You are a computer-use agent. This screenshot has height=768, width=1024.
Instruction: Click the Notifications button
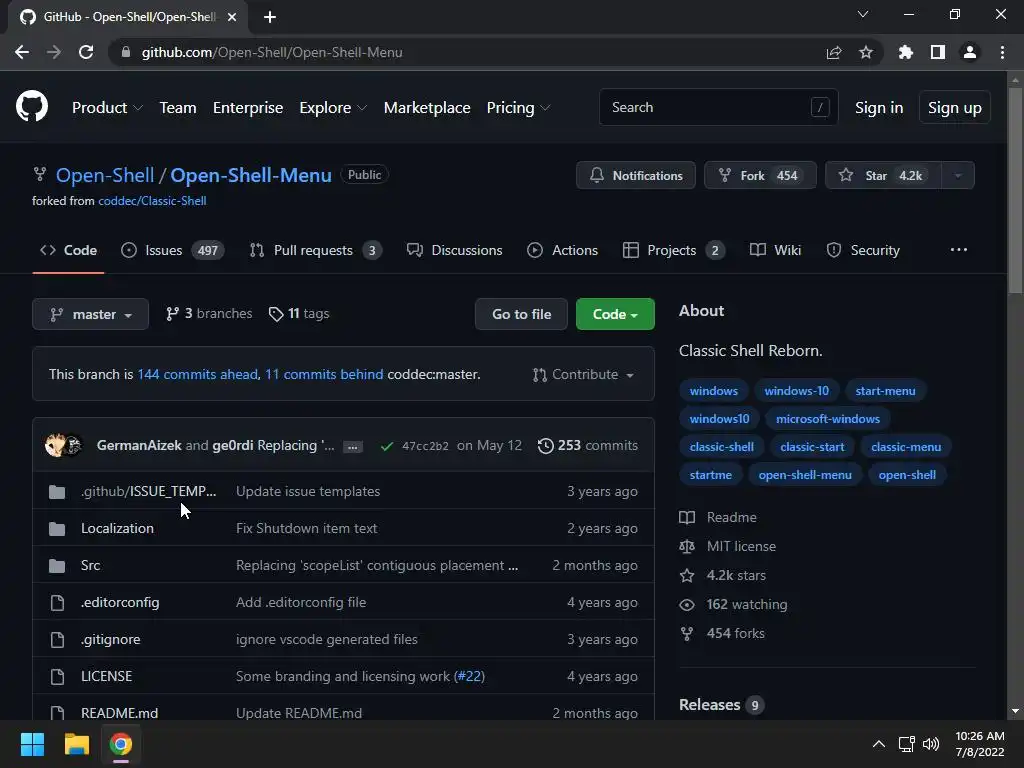pos(635,176)
